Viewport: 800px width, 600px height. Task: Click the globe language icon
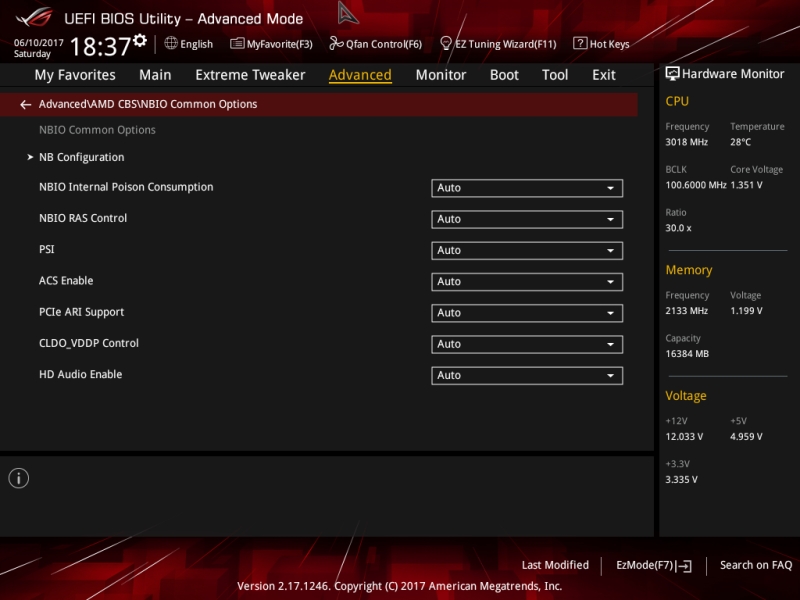[171, 43]
